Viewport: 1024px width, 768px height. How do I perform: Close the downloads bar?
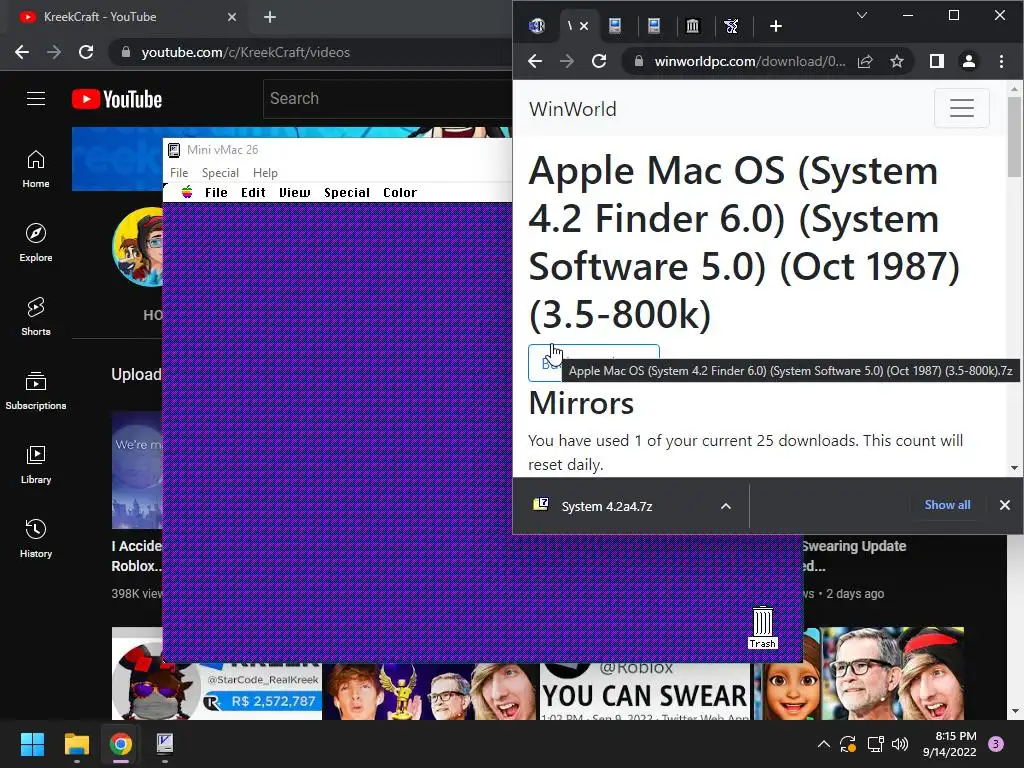pos(1004,505)
